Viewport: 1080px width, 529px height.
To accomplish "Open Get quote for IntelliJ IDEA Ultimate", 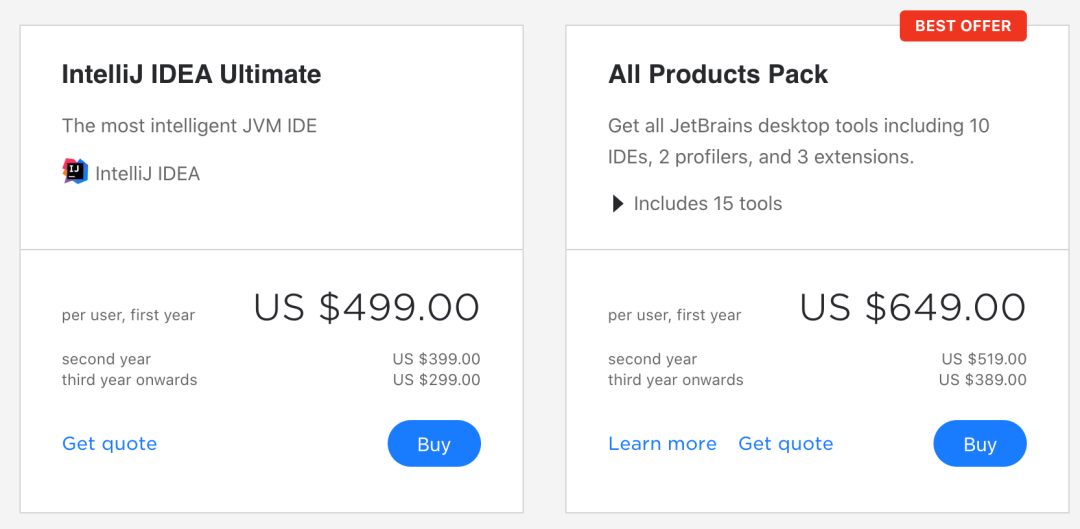I will tap(110, 444).
